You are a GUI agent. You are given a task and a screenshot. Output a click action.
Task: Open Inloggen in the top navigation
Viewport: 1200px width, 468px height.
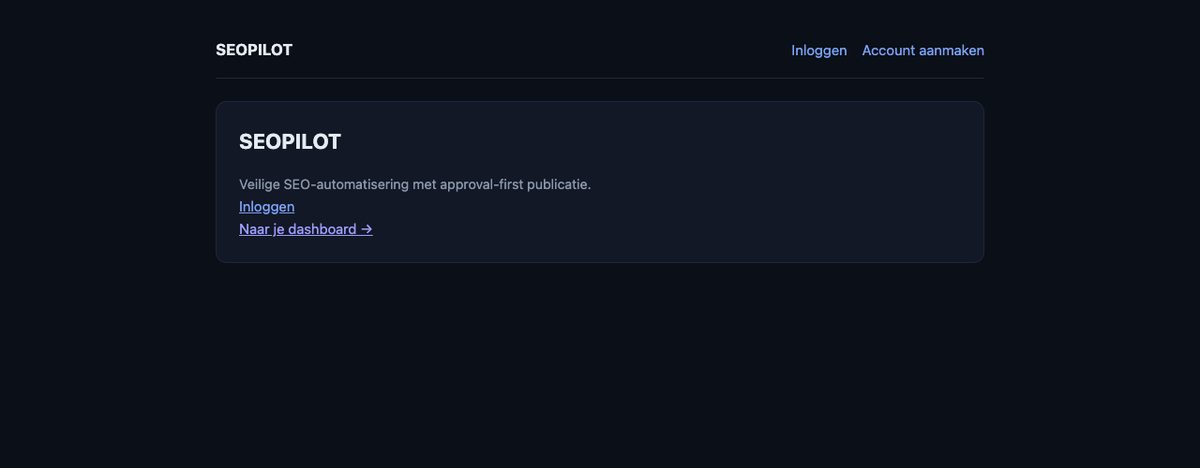819,50
